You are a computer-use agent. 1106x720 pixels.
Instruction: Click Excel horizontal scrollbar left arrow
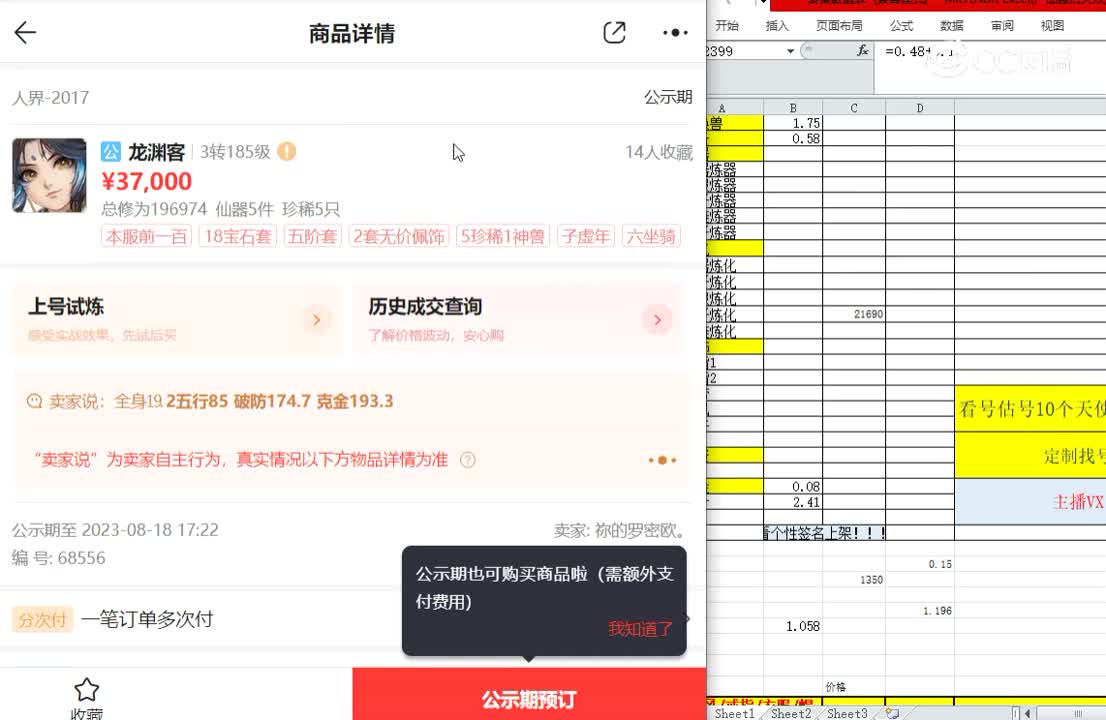[1027, 714]
